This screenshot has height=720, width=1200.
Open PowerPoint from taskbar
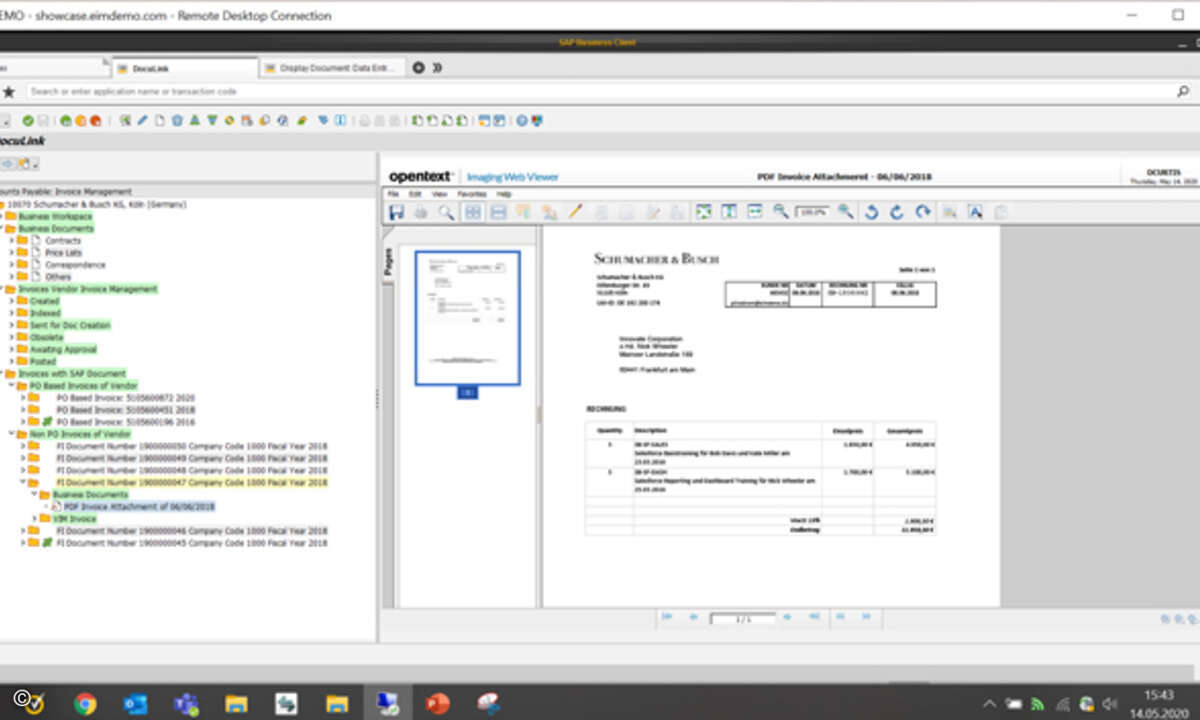point(438,704)
